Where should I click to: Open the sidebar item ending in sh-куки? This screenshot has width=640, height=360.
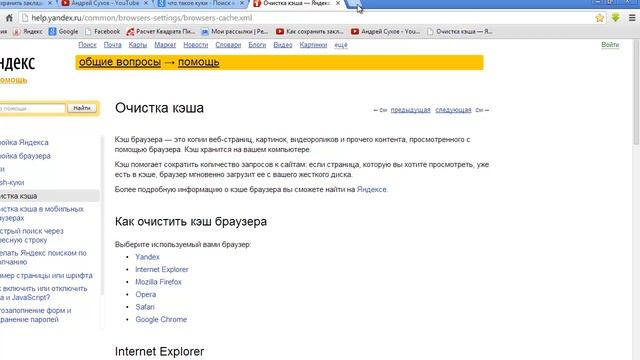[x=12, y=182]
